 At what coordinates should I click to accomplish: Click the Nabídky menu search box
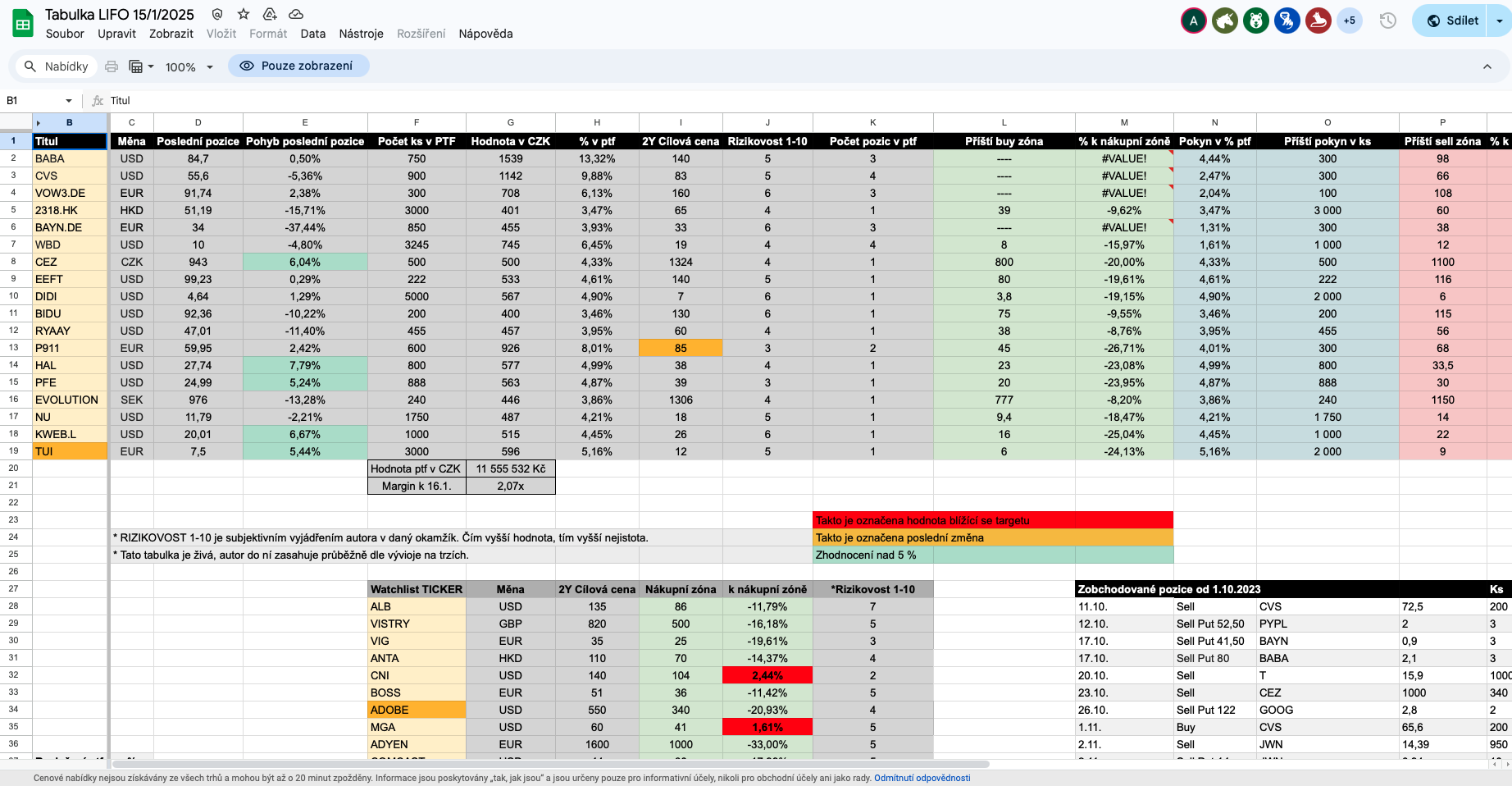(56, 66)
